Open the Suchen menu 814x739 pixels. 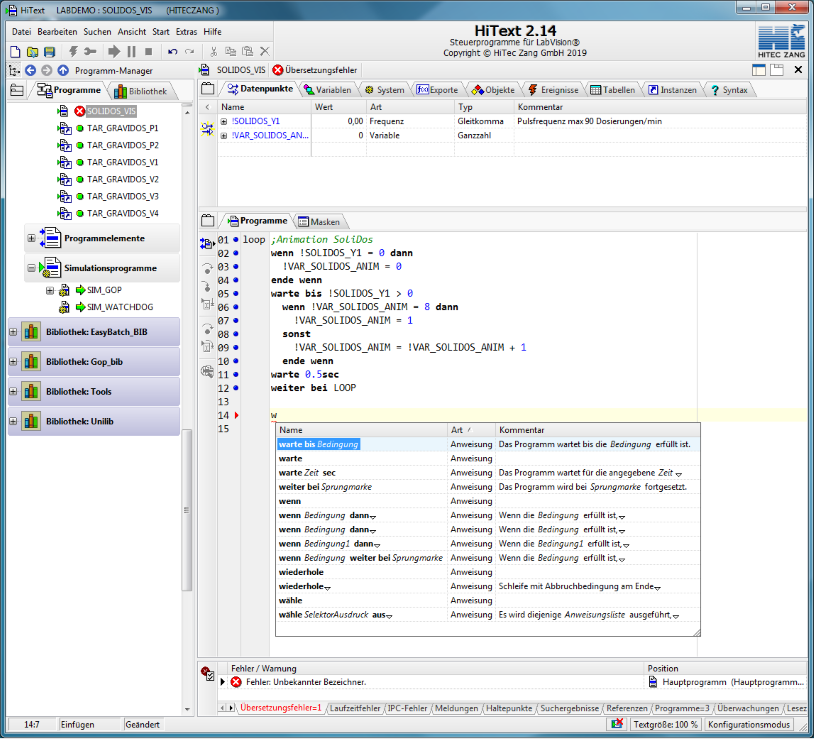(x=97, y=32)
